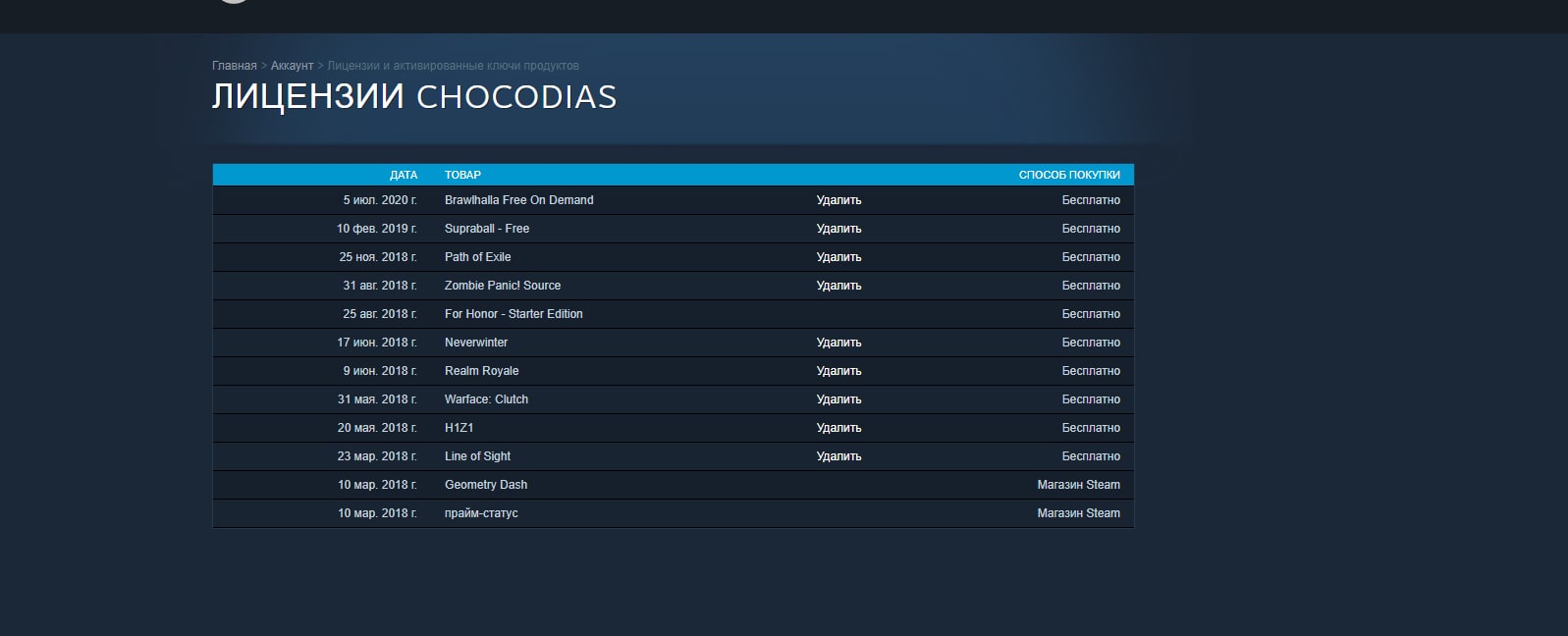Click the date 17 июн. 2018 г.
1568x636 pixels.
click(377, 343)
